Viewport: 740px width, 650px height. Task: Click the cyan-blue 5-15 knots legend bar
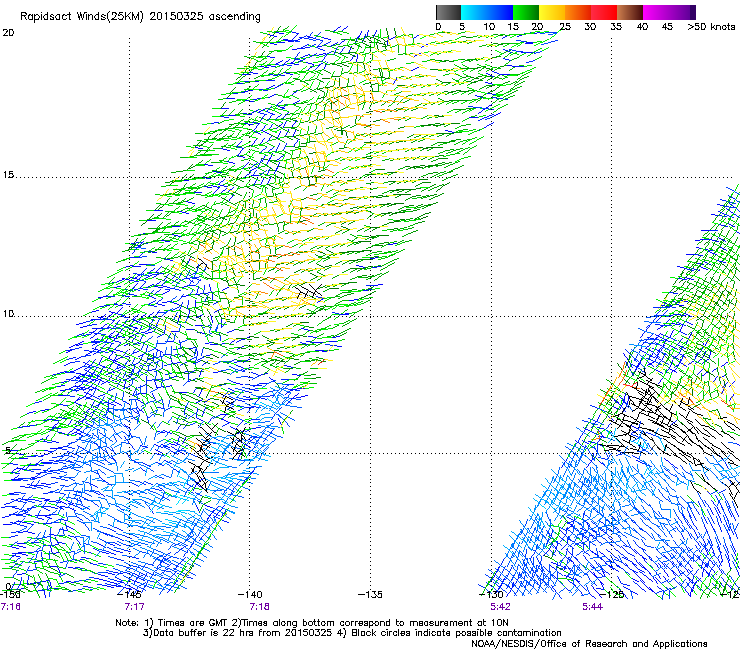pos(487,12)
